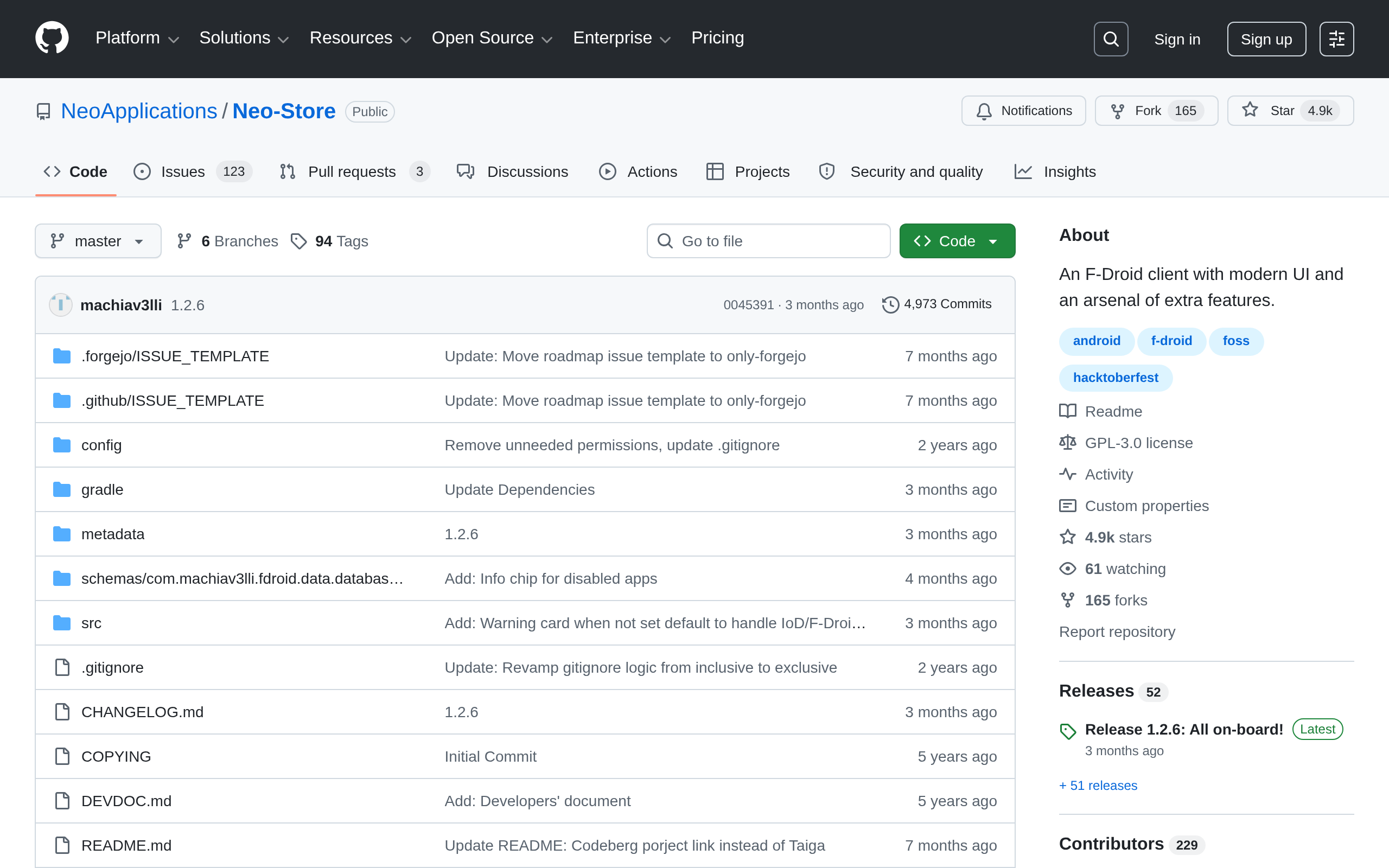This screenshot has width=1389, height=868.
Task: Click the Report repository link
Action: pos(1117,631)
